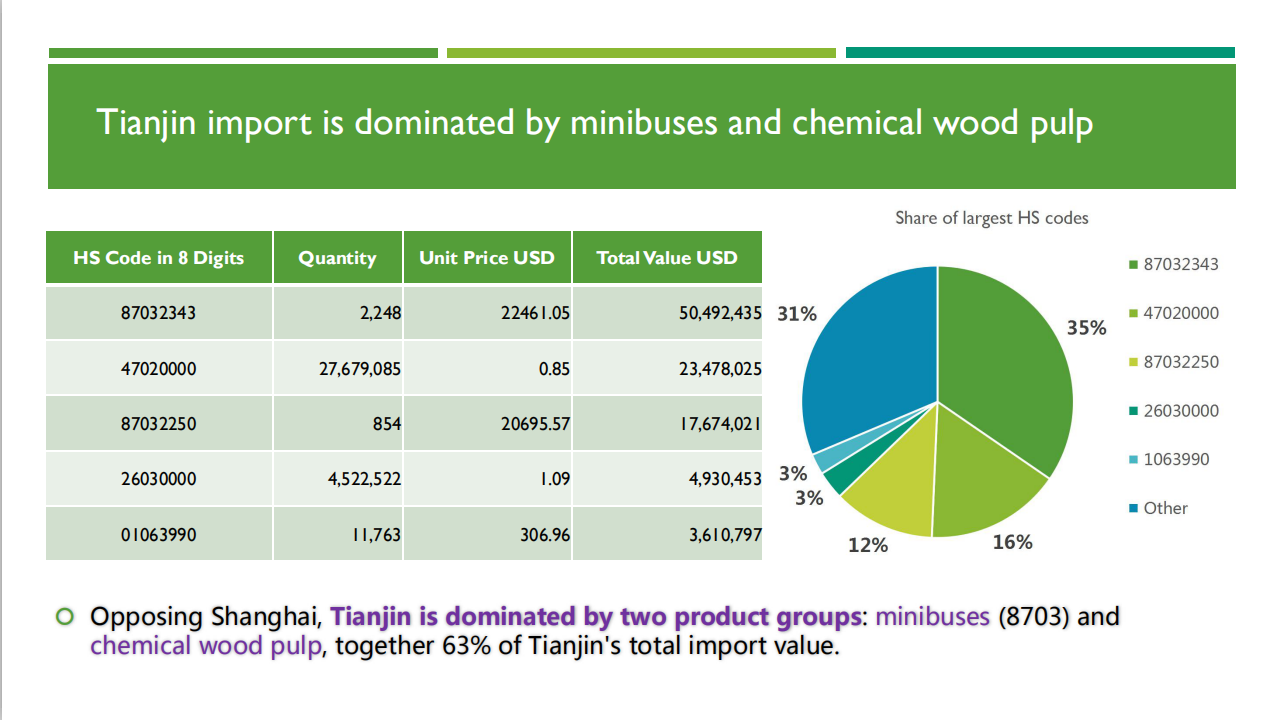
Task: Click quantity cell 11,763
Action: tap(338, 534)
